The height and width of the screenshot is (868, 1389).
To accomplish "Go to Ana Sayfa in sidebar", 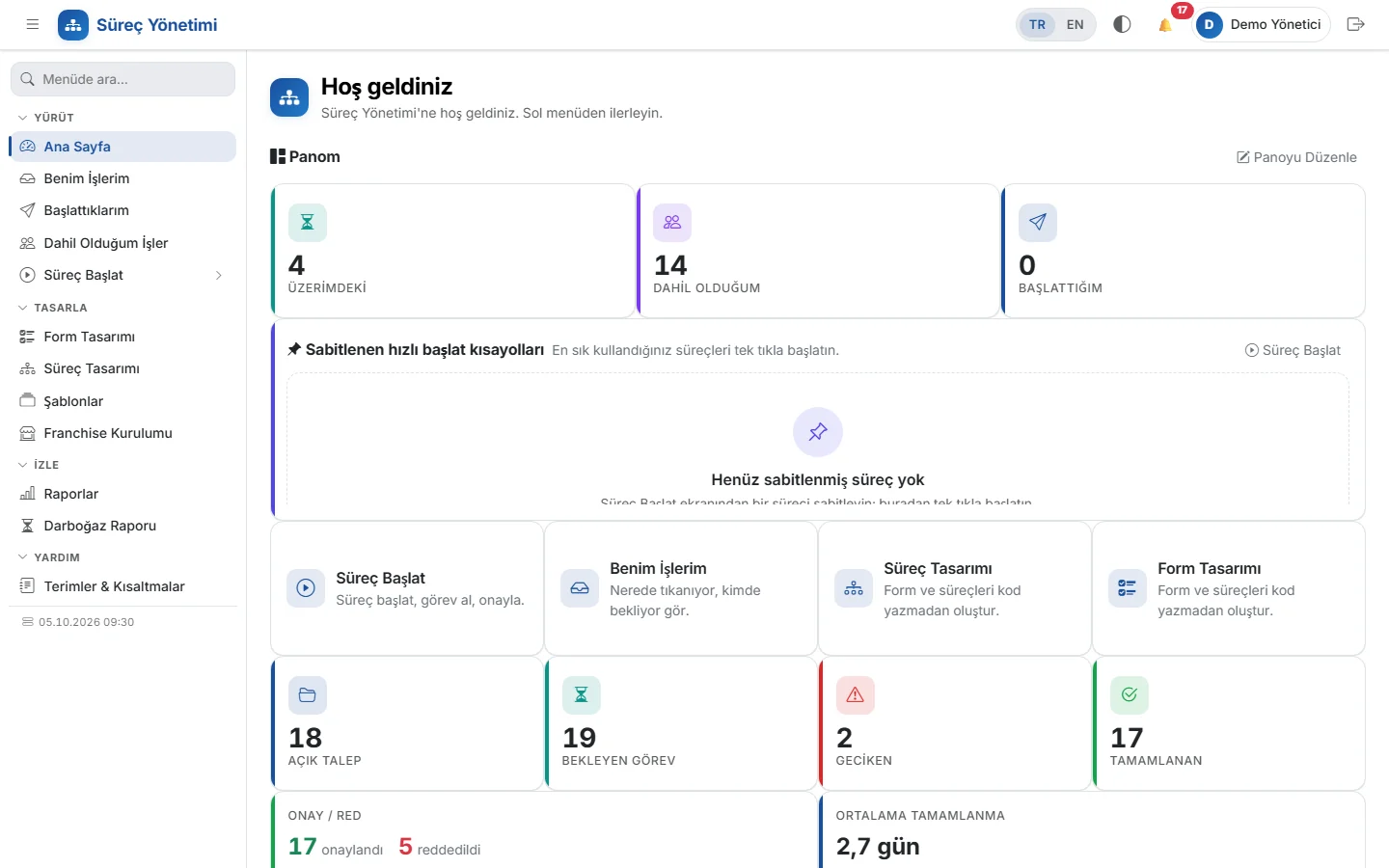I will pyautogui.click(x=123, y=147).
